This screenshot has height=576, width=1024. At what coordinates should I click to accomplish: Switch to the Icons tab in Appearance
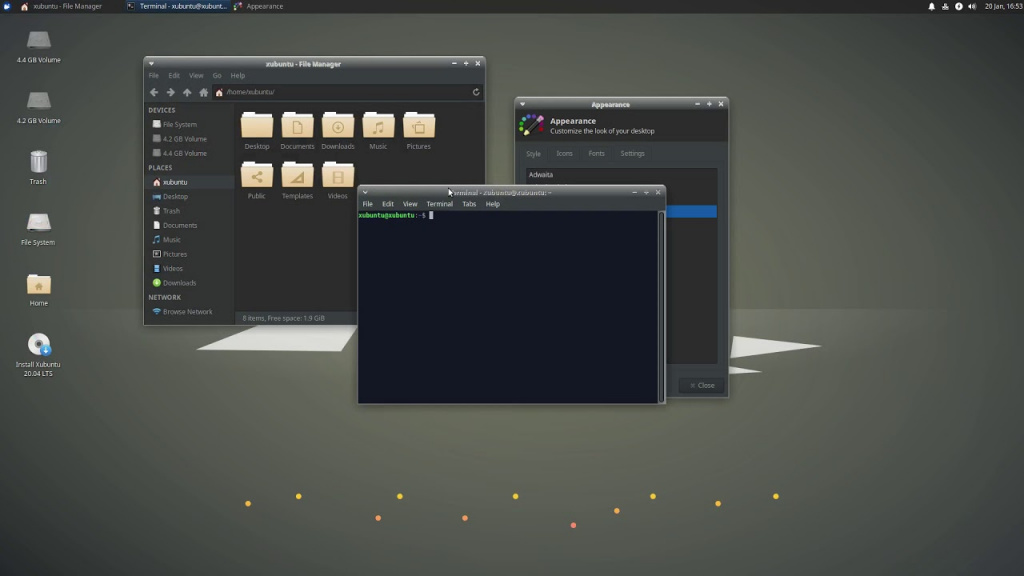tap(564, 153)
